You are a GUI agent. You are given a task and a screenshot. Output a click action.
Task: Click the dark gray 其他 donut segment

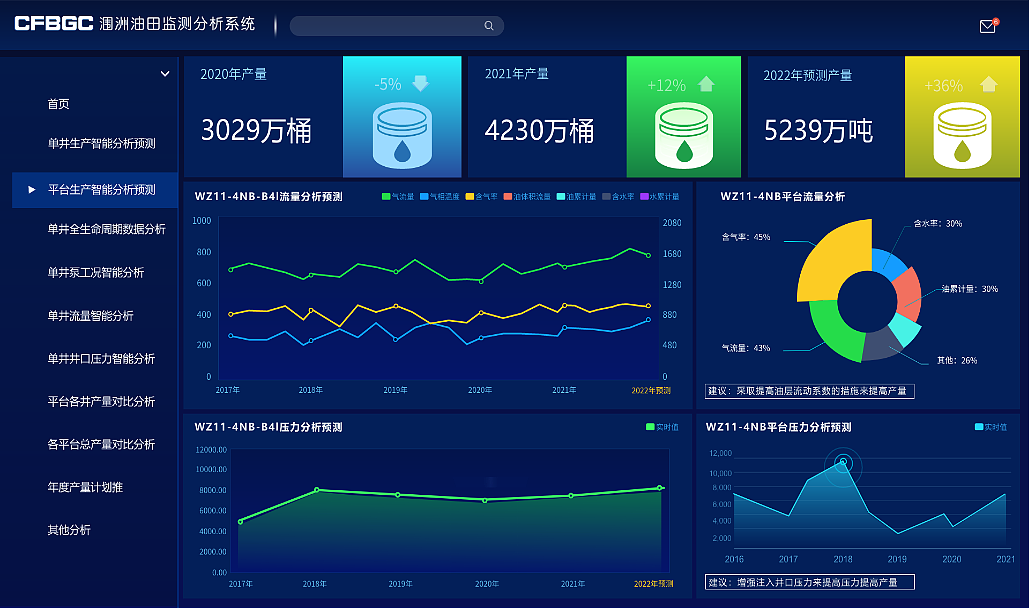(882, 345)
